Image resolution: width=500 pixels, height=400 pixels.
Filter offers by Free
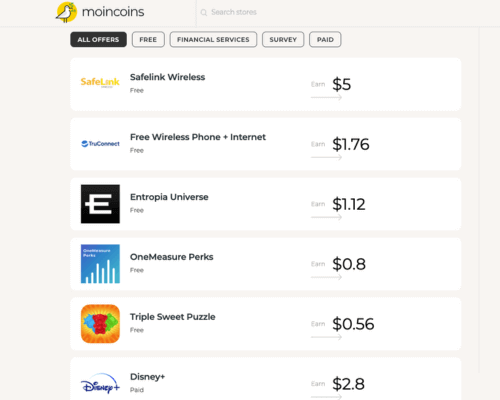tap(148, 40)
